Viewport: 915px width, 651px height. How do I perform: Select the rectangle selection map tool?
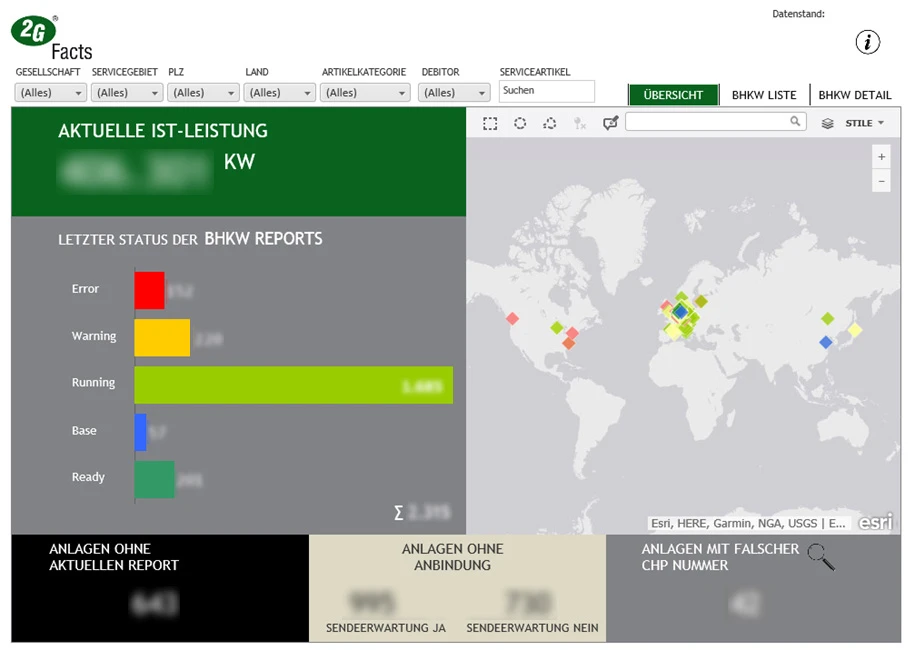pos(490,123)
